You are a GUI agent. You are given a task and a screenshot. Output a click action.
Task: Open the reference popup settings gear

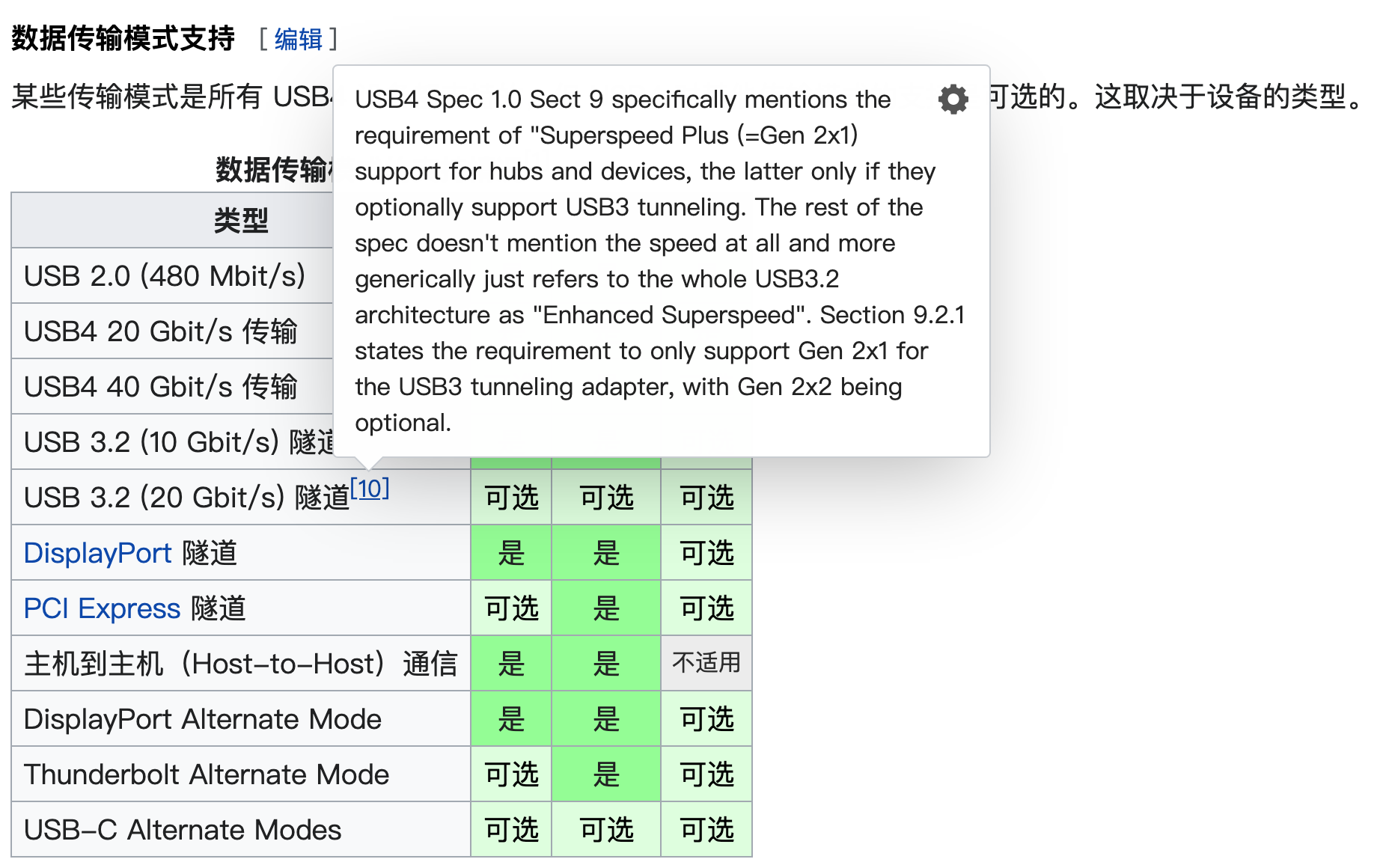(953, 99)
